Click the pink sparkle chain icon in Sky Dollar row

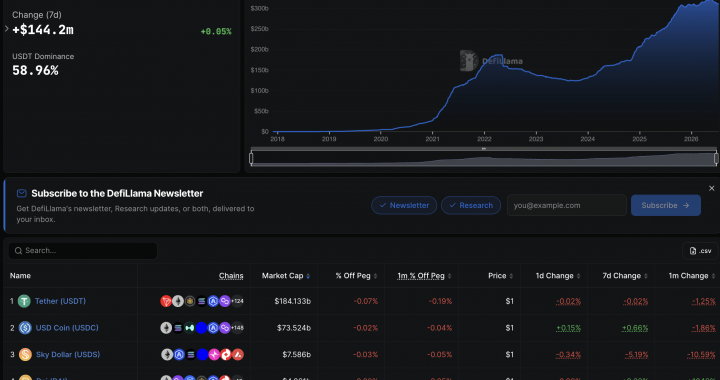(x=214, y=354)
